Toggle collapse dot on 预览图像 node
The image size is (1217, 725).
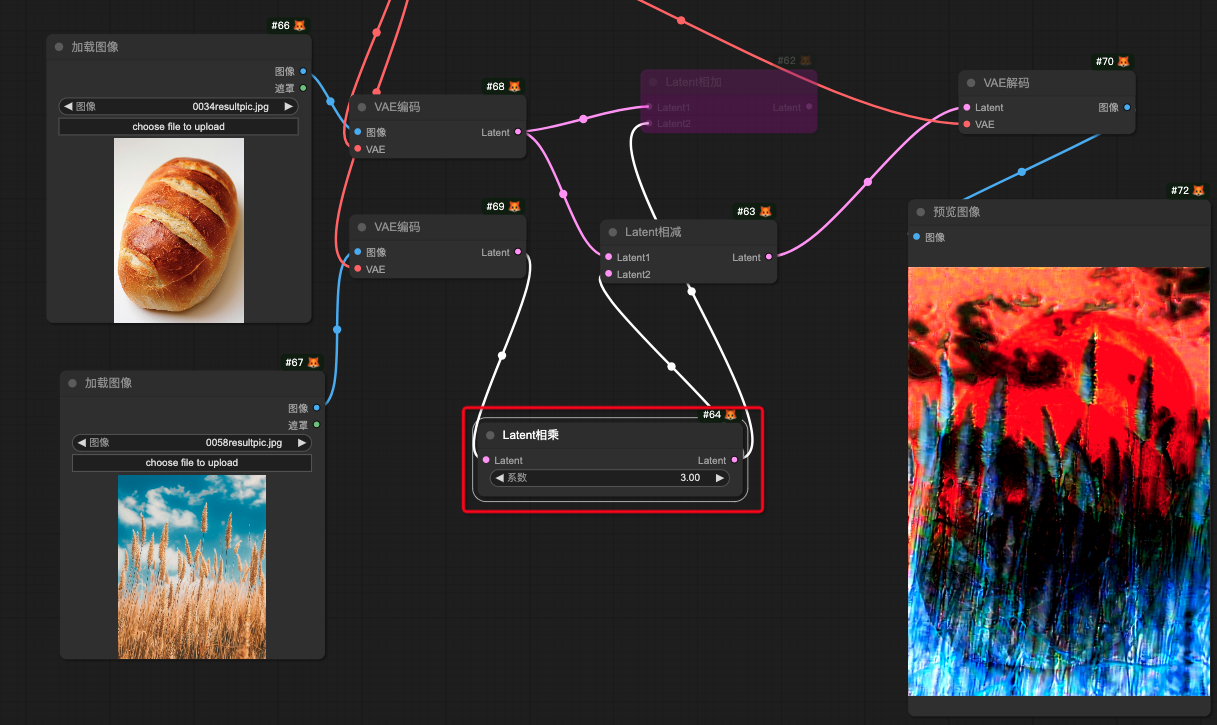click(921, 212)
